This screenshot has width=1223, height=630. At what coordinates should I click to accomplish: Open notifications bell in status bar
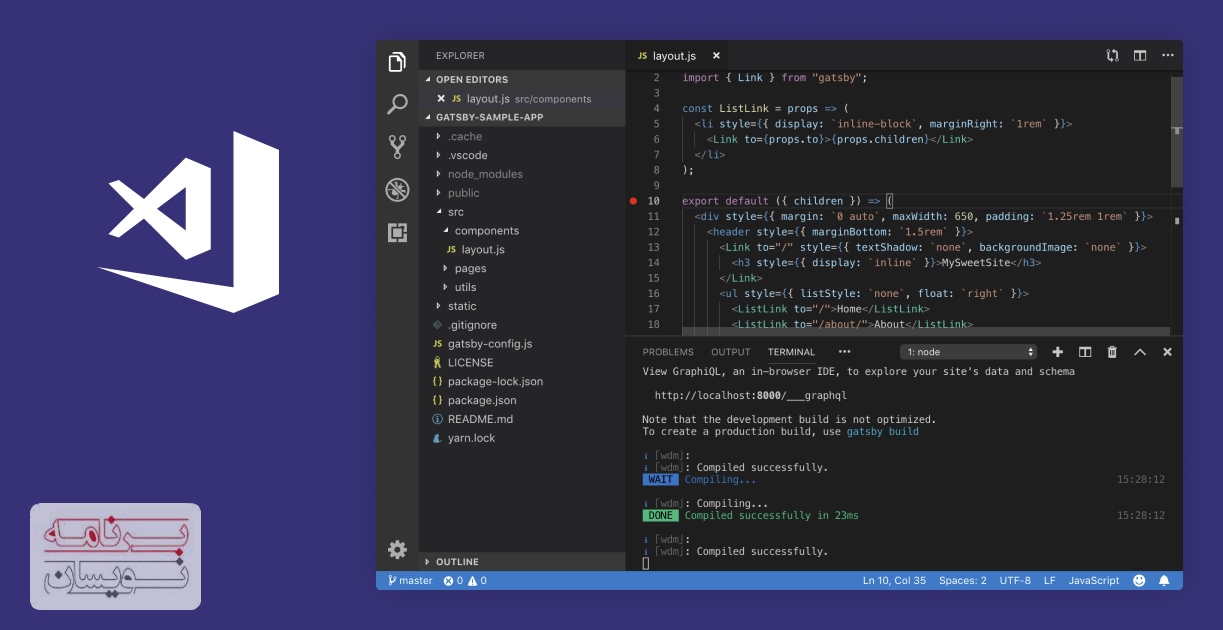click(x=1164, y=580)
